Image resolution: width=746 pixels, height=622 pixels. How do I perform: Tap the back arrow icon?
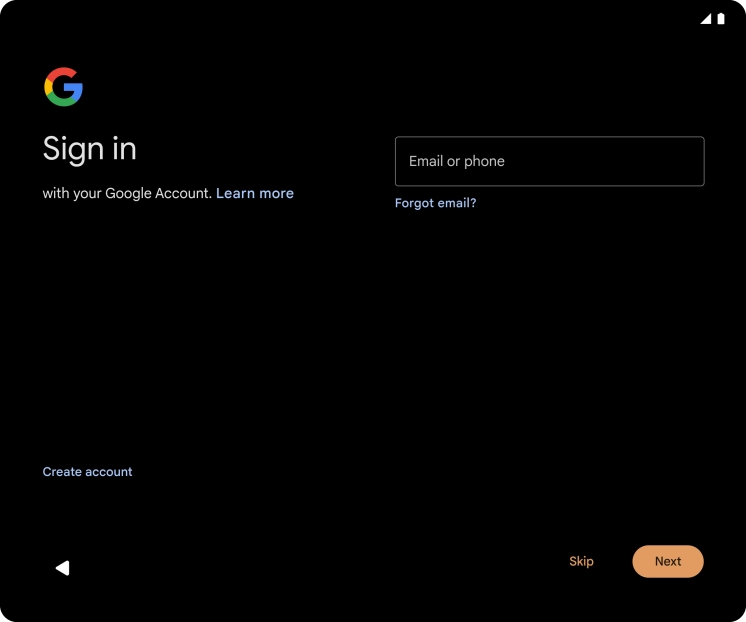(x=62, y=568)
